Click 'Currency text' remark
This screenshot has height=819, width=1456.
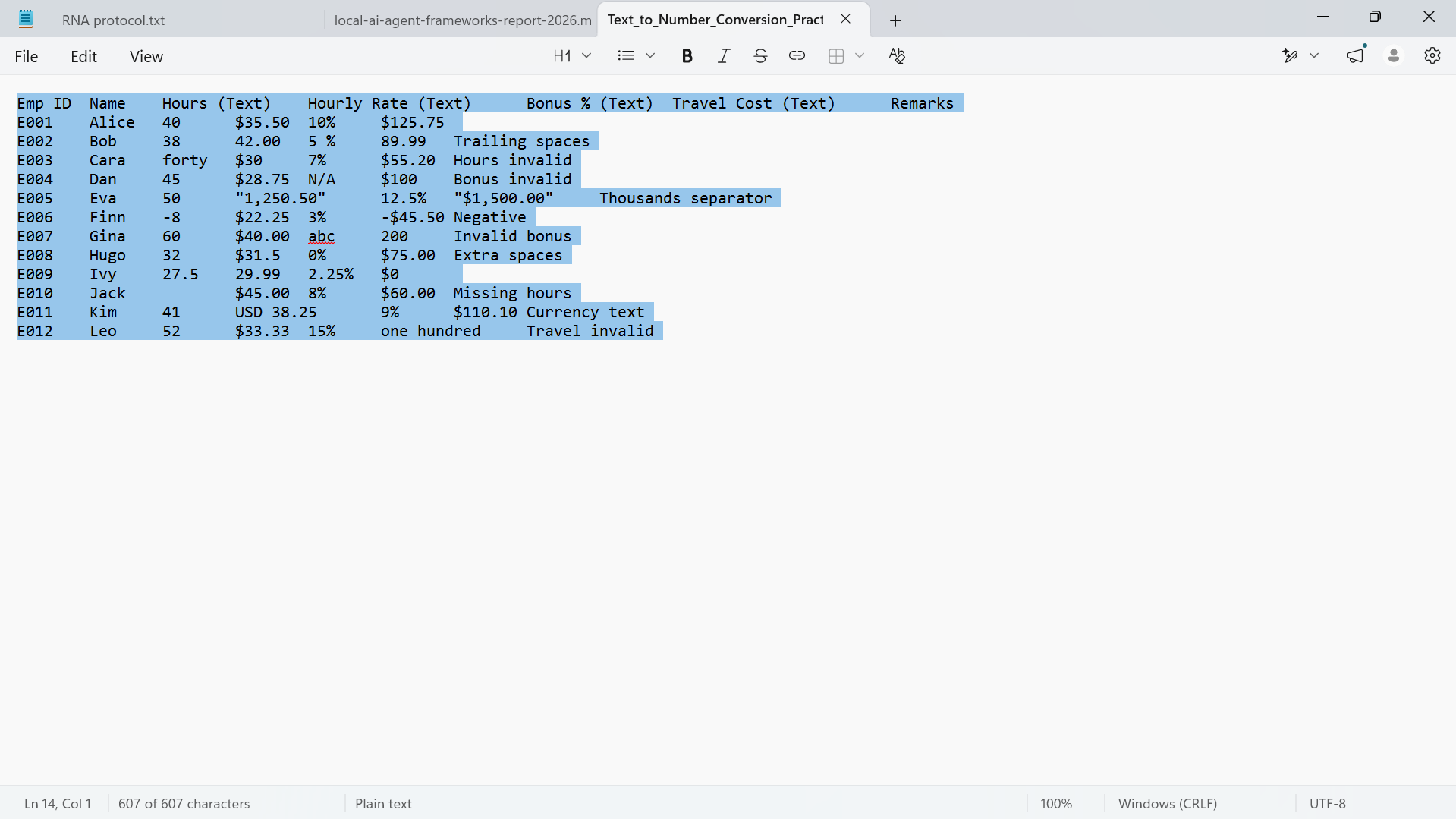click(x=586, y=312)
